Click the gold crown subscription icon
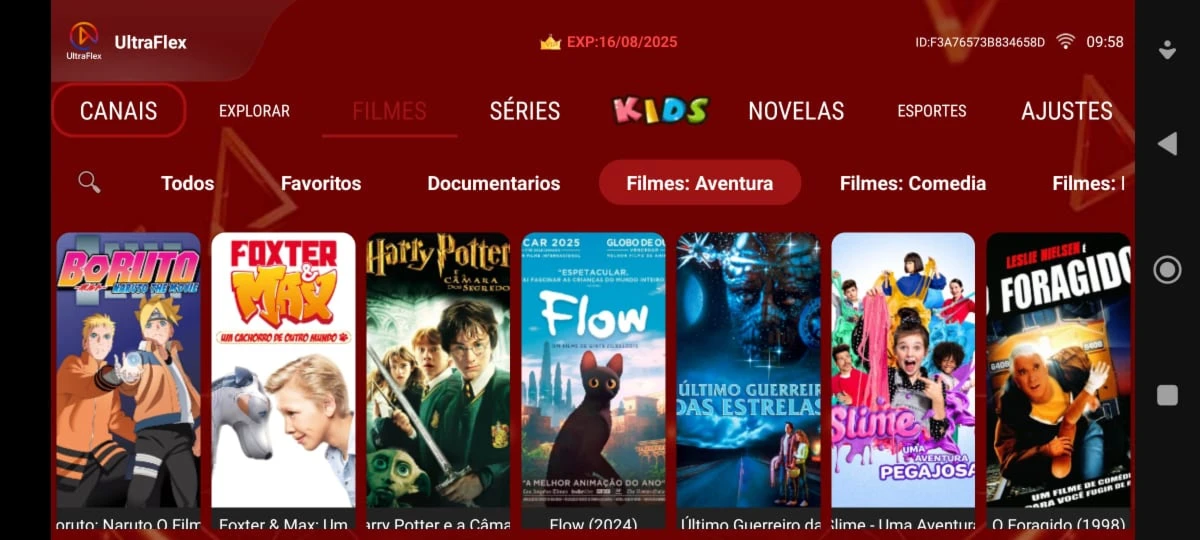 (550, 42)
